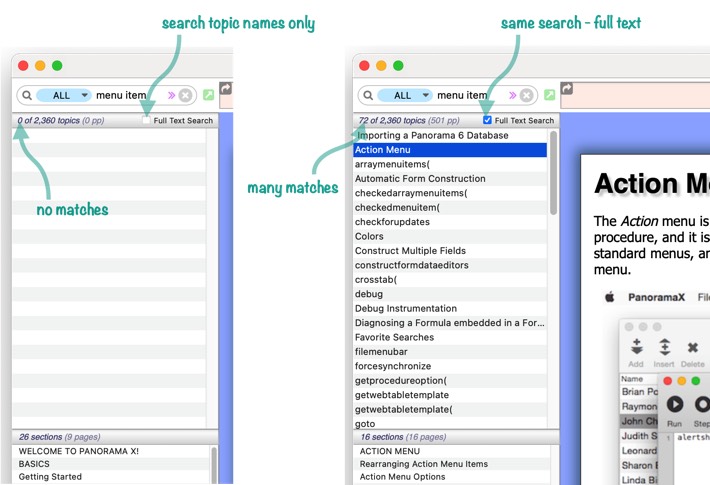The image size is (710, 485).
Task: Click the magnifier icon in left window search
Action: point(27,95)
